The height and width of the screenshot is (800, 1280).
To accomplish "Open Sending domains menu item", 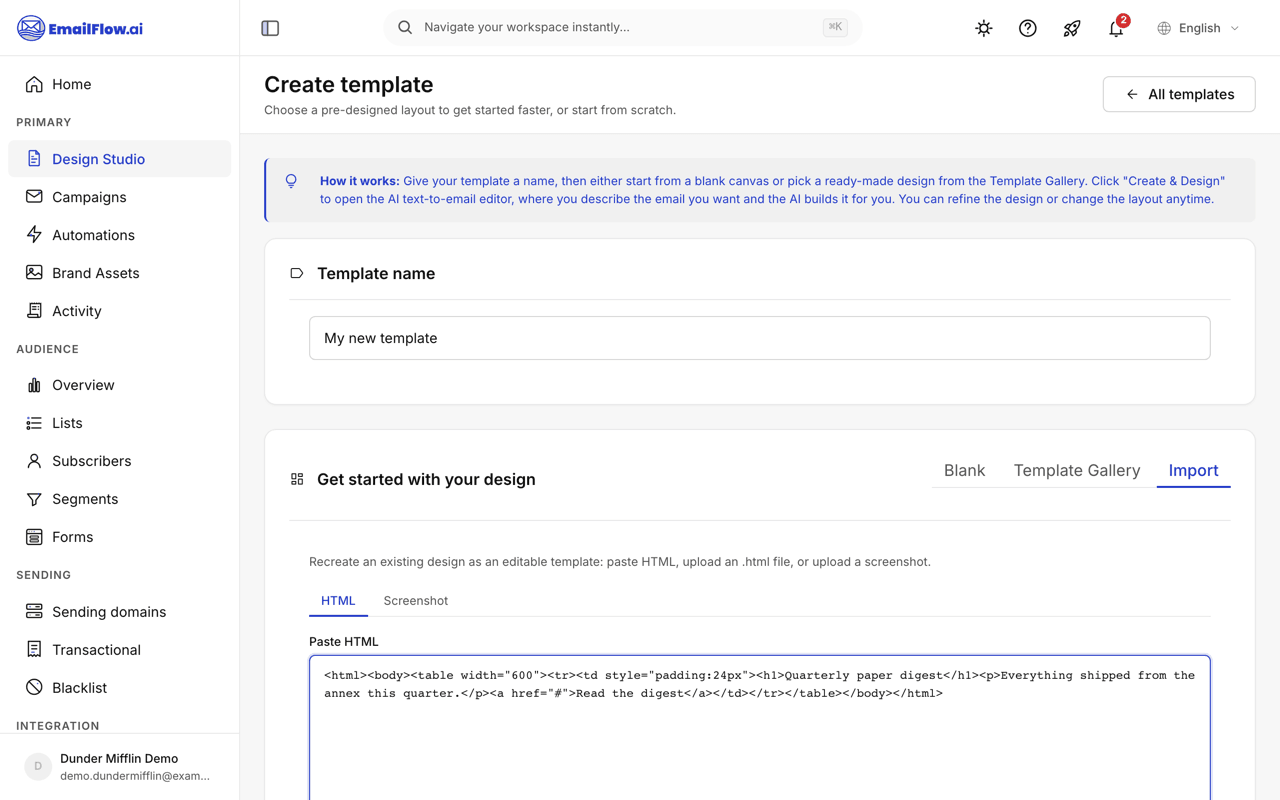I will [119, 612].
